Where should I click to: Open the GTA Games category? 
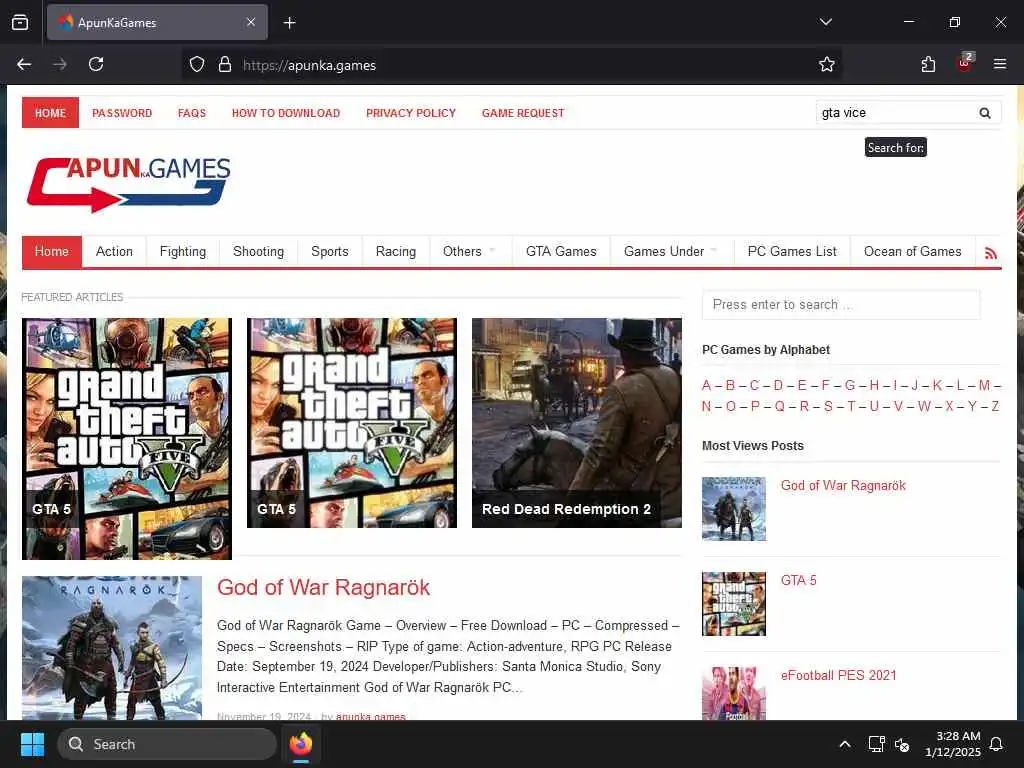(x=561, y=251)
